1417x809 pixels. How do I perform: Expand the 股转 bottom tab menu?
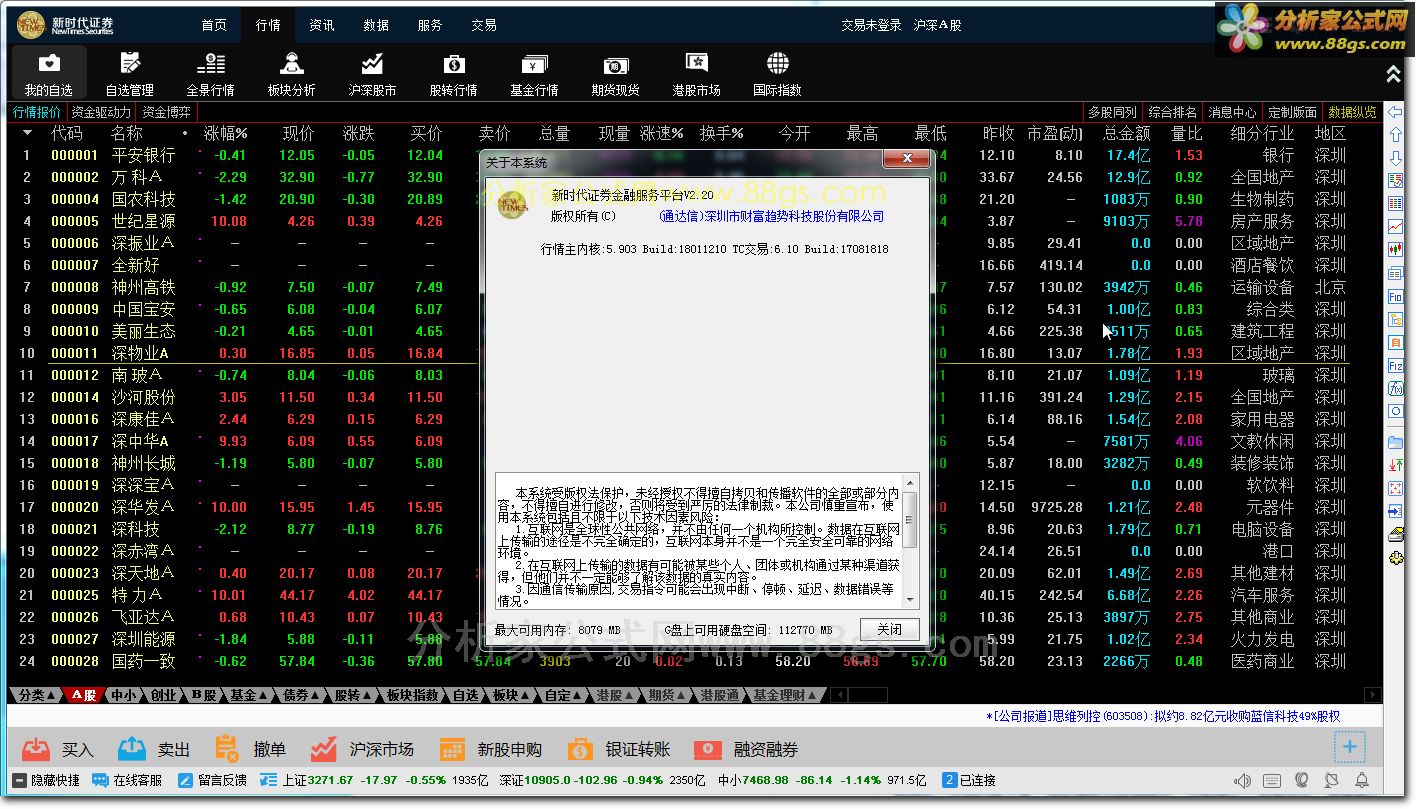(x=352, y=695)
